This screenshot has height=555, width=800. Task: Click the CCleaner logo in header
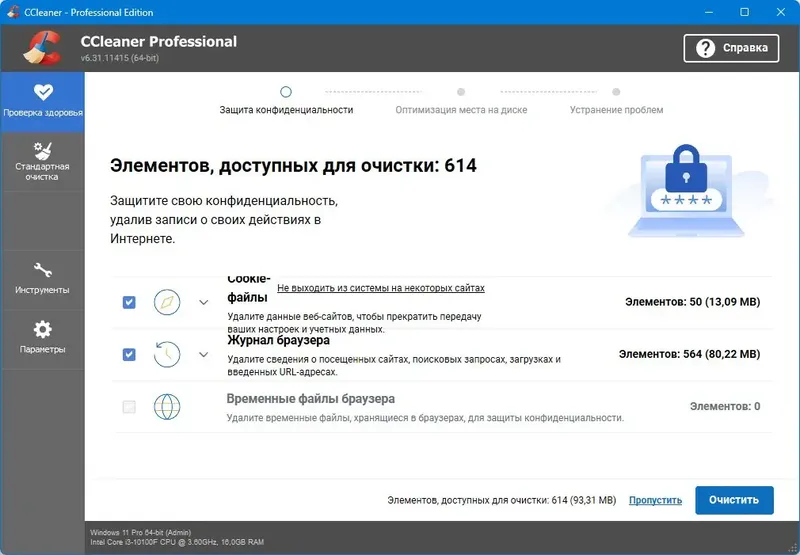click(42, 48)
